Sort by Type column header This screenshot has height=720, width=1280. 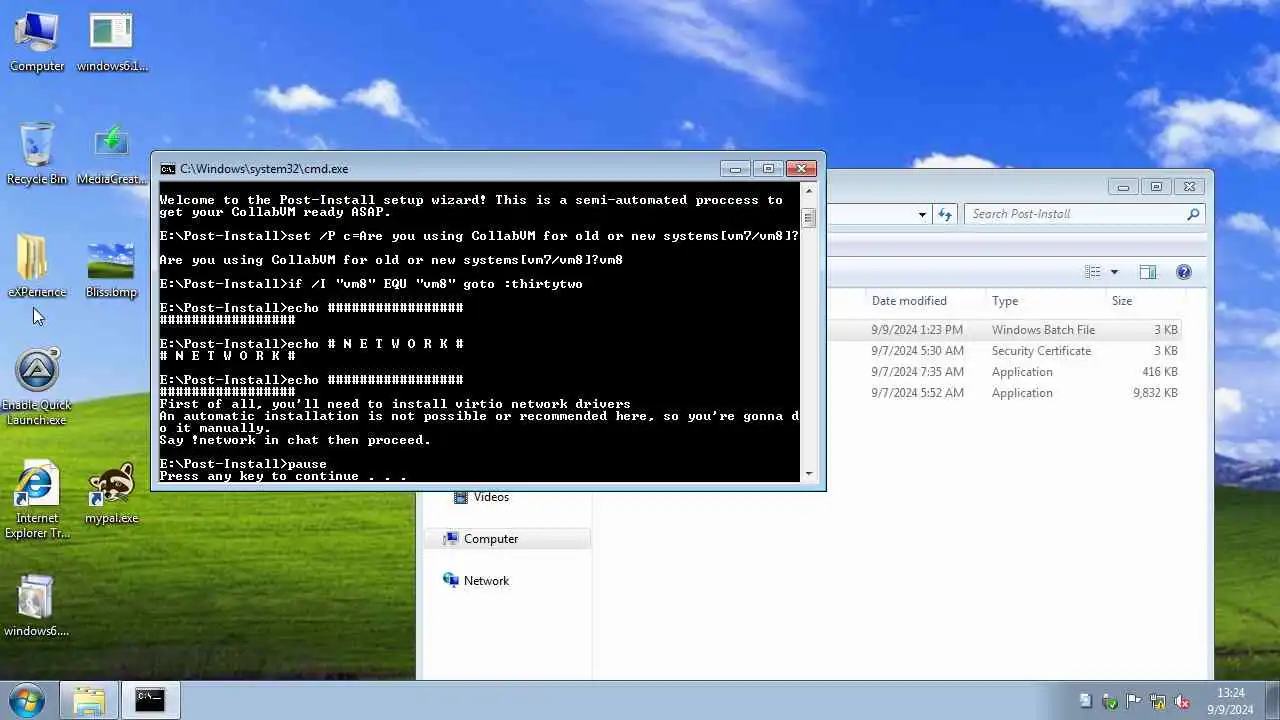coord(1005,300)
